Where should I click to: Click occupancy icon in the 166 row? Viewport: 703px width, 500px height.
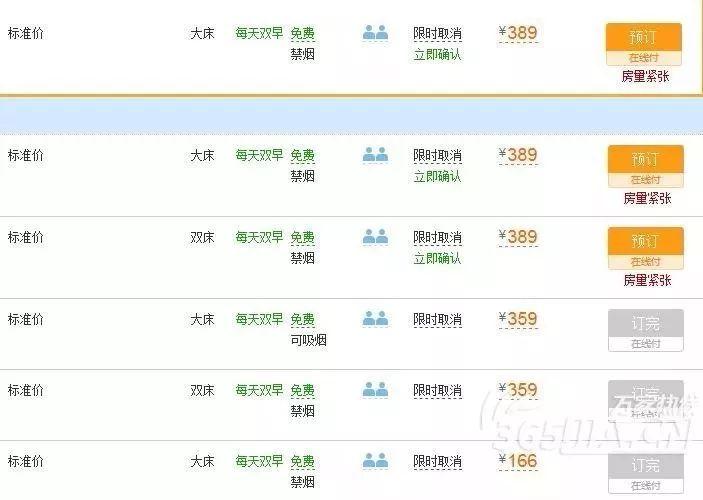point(375,461)
